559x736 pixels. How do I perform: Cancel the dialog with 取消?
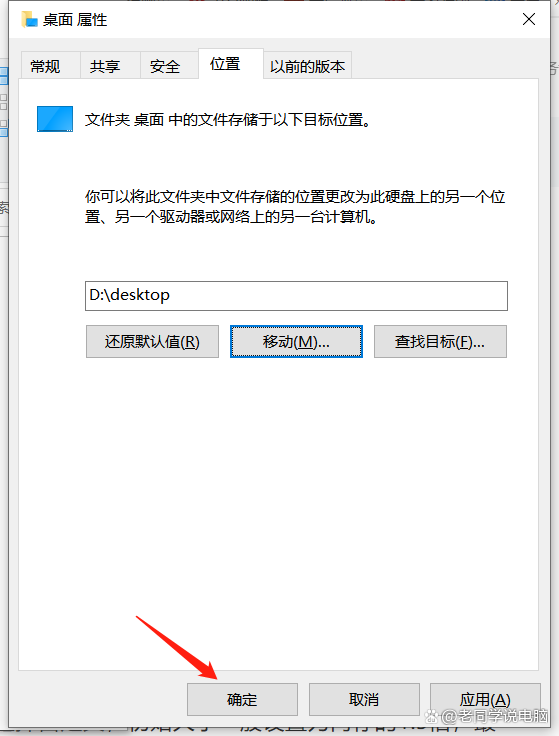364,699
